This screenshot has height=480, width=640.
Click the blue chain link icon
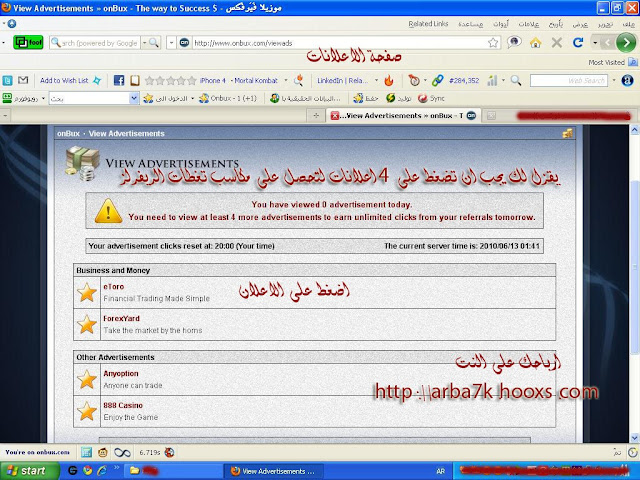pyautogui.click(x=438, y=80)
